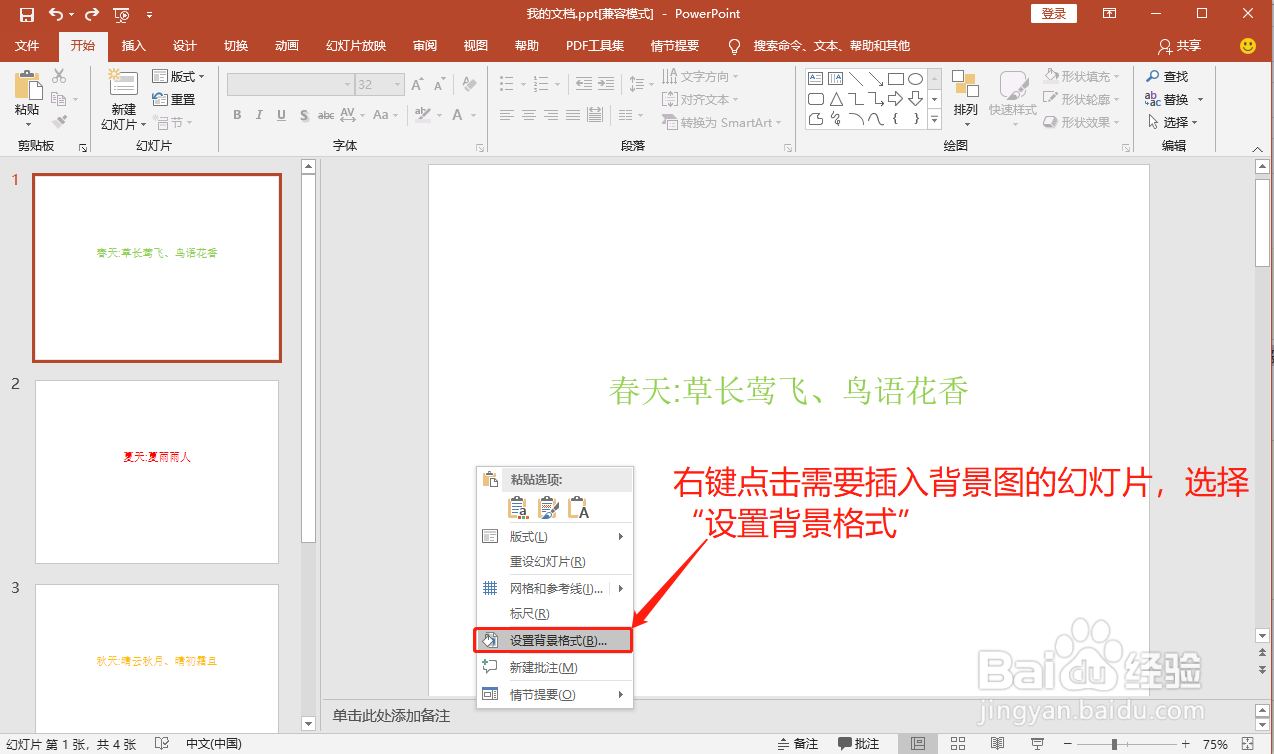Choose Ruler (标尺) in context menu

click(x=555, y=613)
